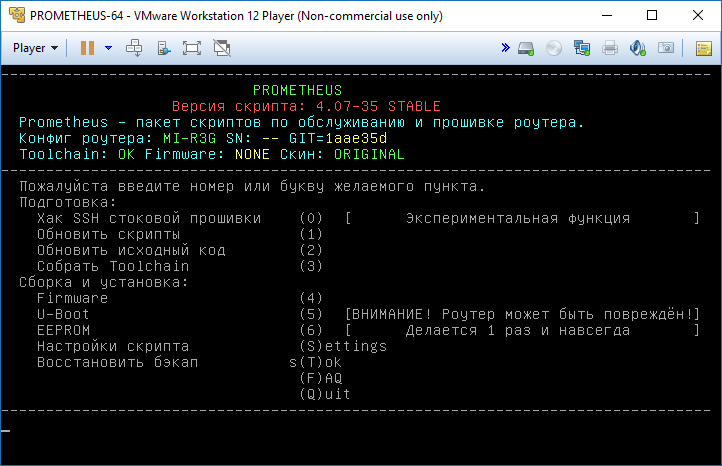Expand the double chevron devices toolbar

506,47
